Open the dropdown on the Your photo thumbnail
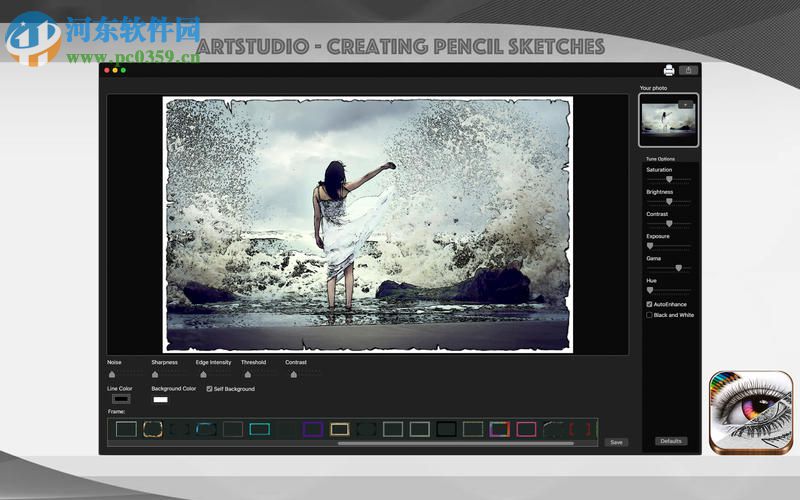This screenshot has width=800, height=500. [685, 105]
